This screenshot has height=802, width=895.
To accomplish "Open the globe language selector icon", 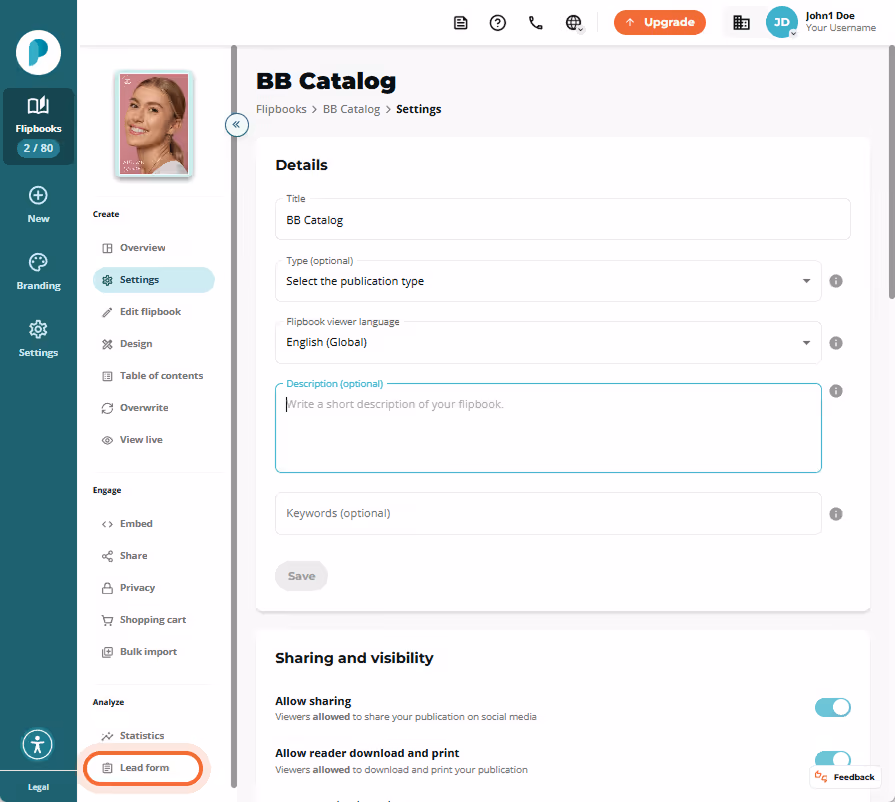I will (573, 23).
